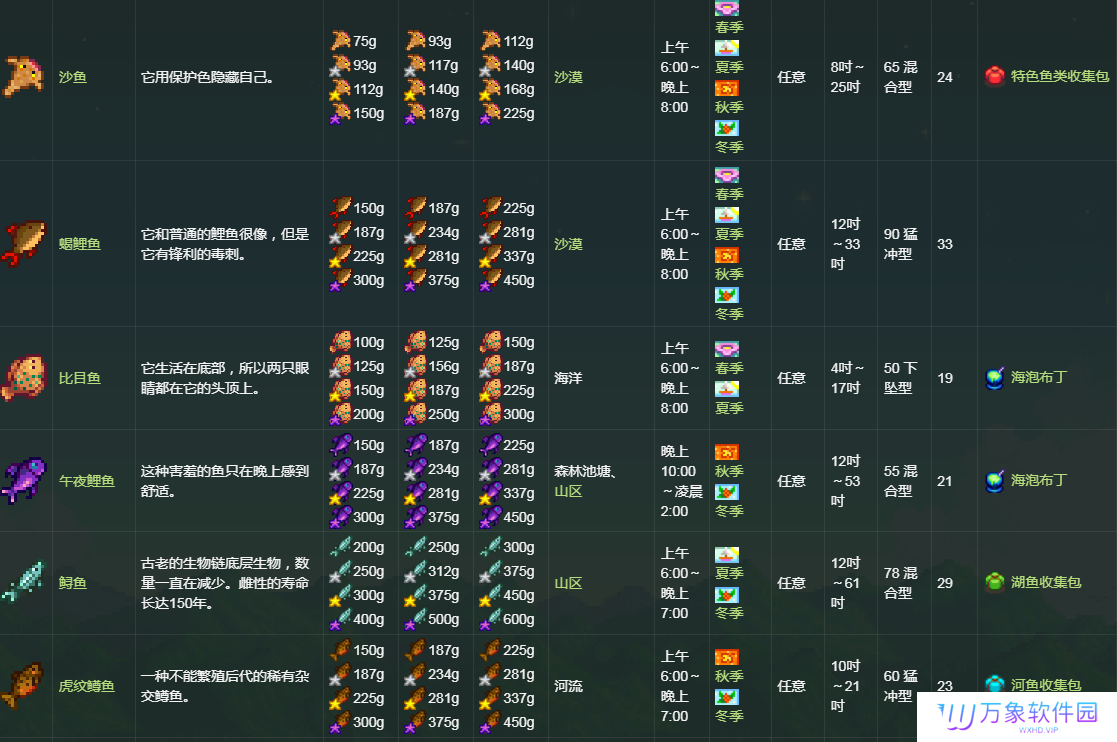The image size is (1117, 742).
Task: Click the 秋季 text link in 虎纹鳟鱼 row
Action: [729, 676]
